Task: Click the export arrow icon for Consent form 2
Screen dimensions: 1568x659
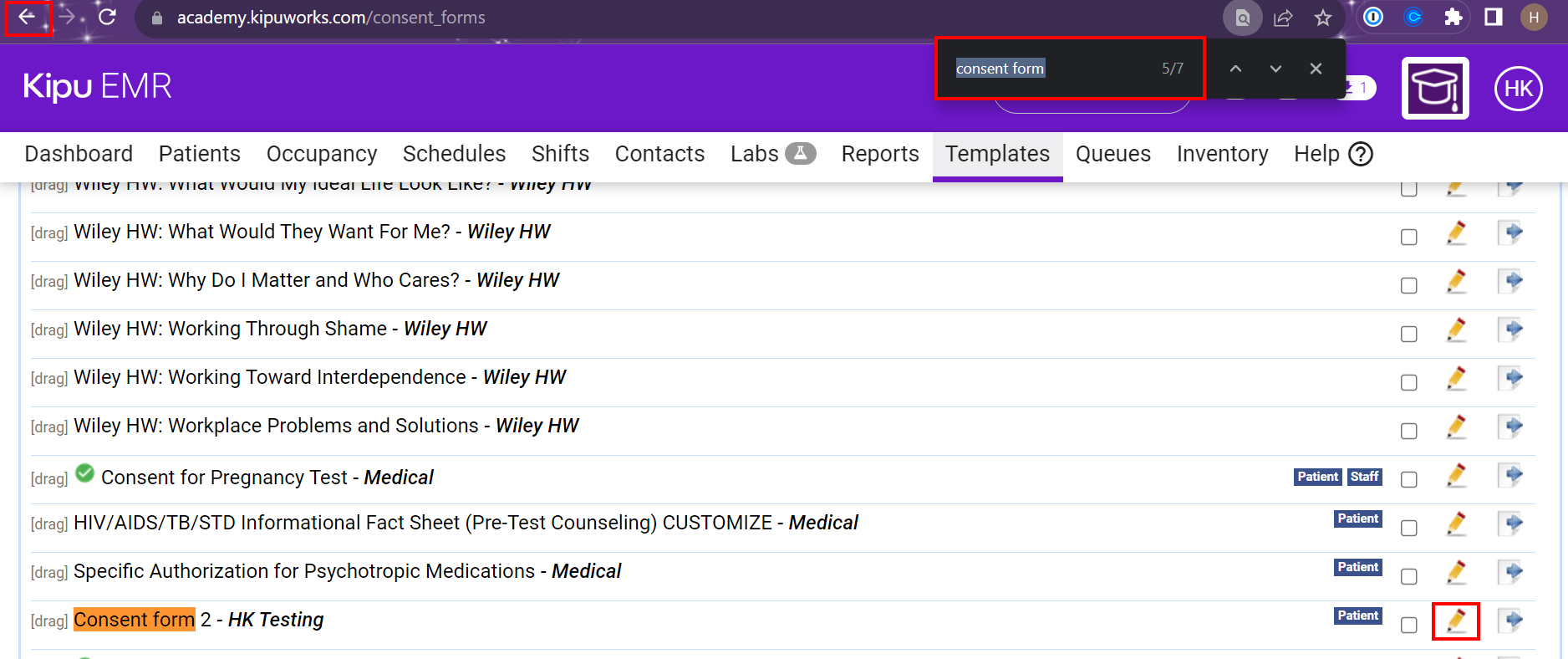Action: click(x=1511, y=621)
